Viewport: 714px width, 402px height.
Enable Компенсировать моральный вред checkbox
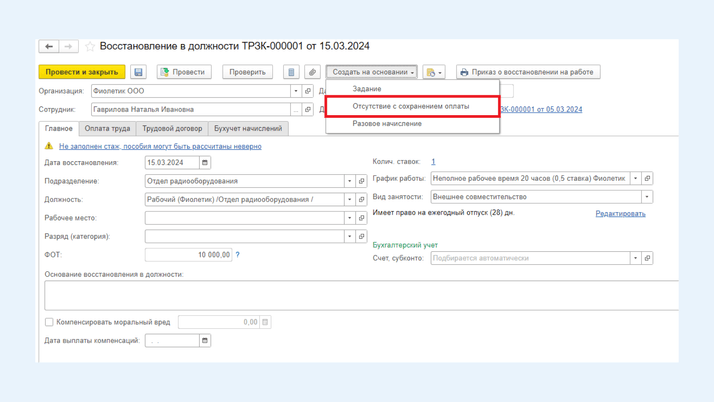[x=49, y=322]
